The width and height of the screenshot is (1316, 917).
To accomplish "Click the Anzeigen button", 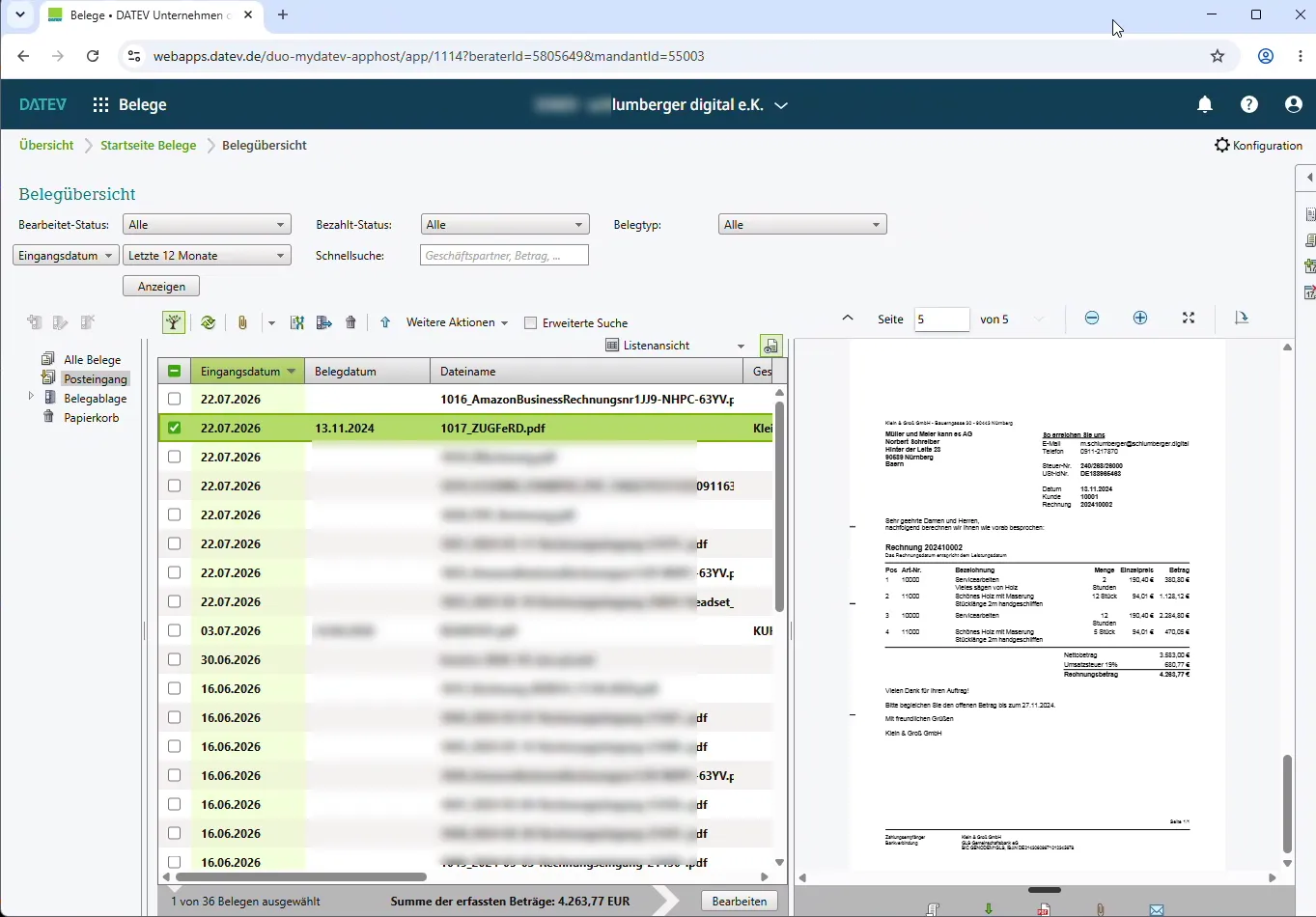I will pyautogui.click(x=161, y=287).
